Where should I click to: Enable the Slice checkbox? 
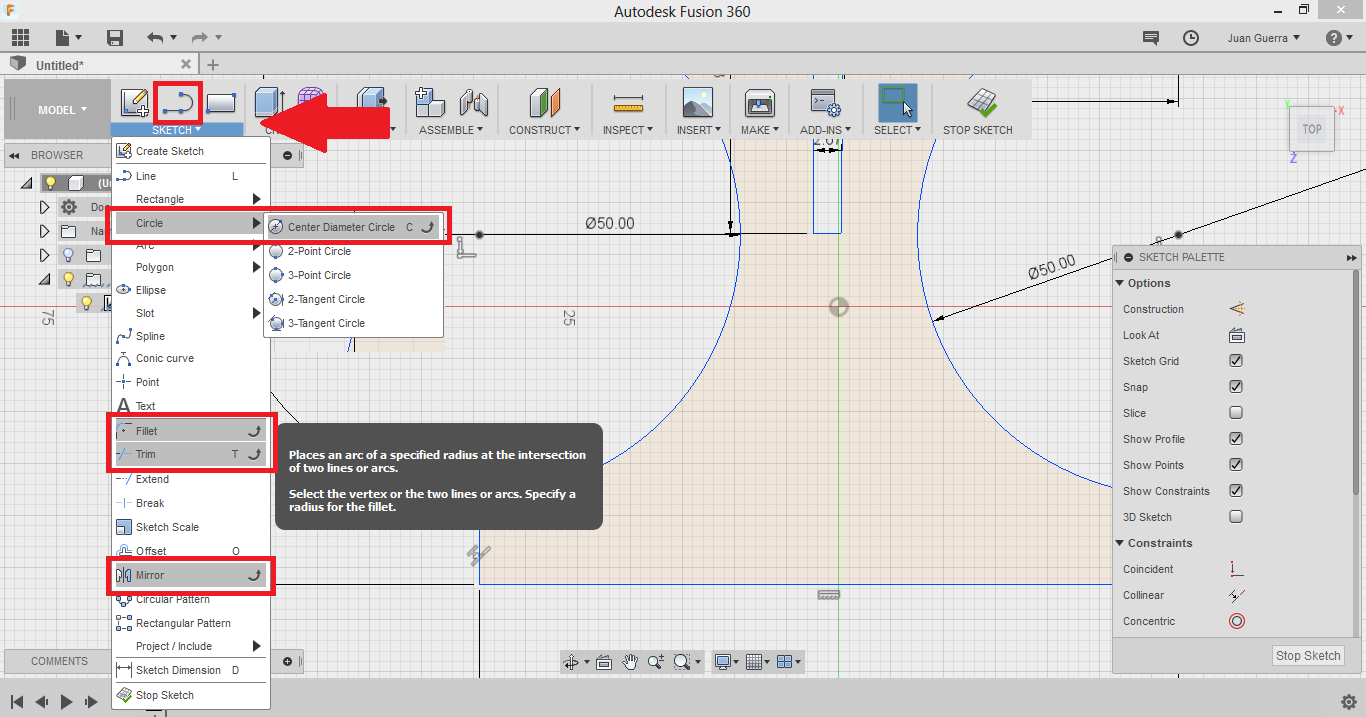1236,413
